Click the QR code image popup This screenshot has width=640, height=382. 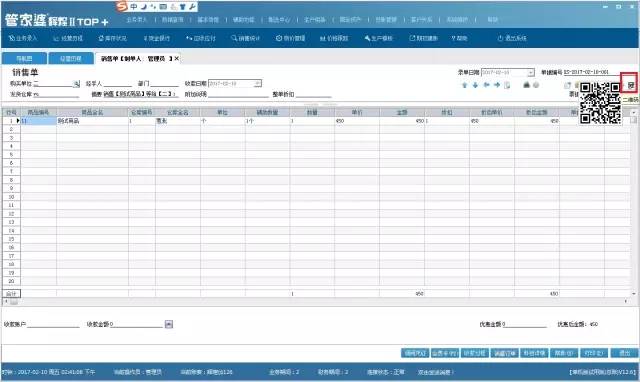pyautogui.click(x=600, y=103)
